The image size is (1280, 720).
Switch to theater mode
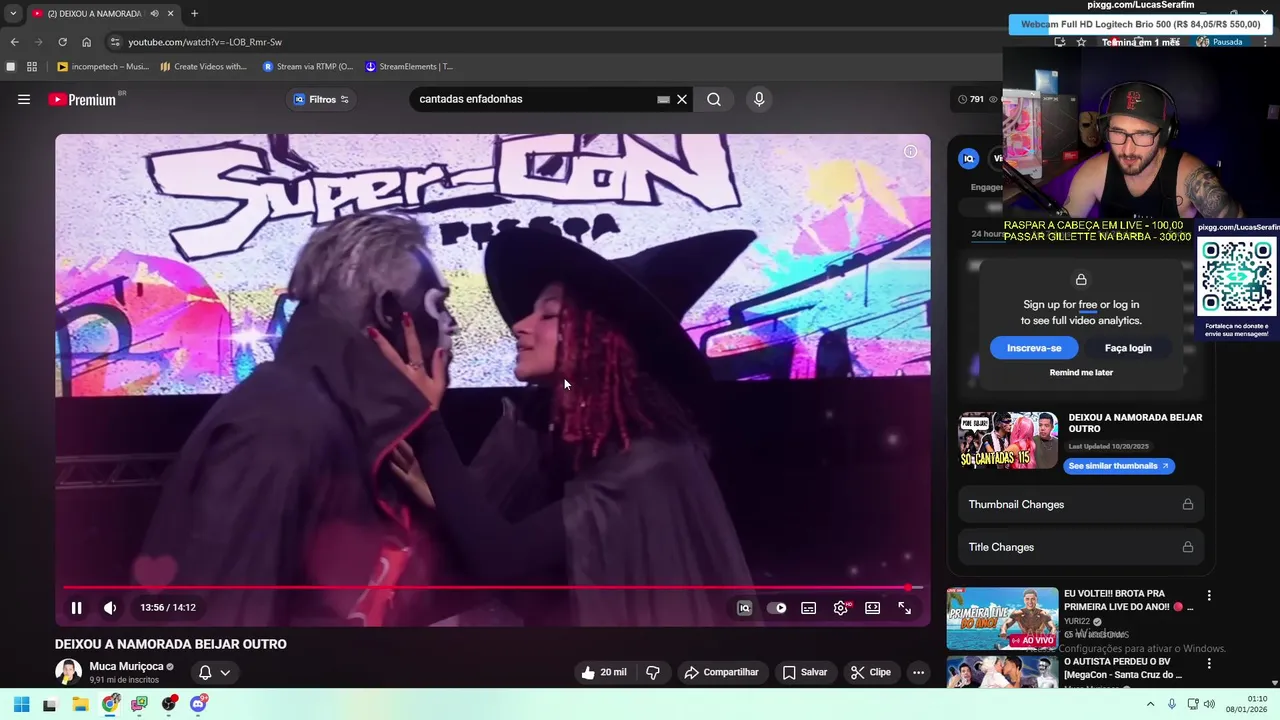873,607
